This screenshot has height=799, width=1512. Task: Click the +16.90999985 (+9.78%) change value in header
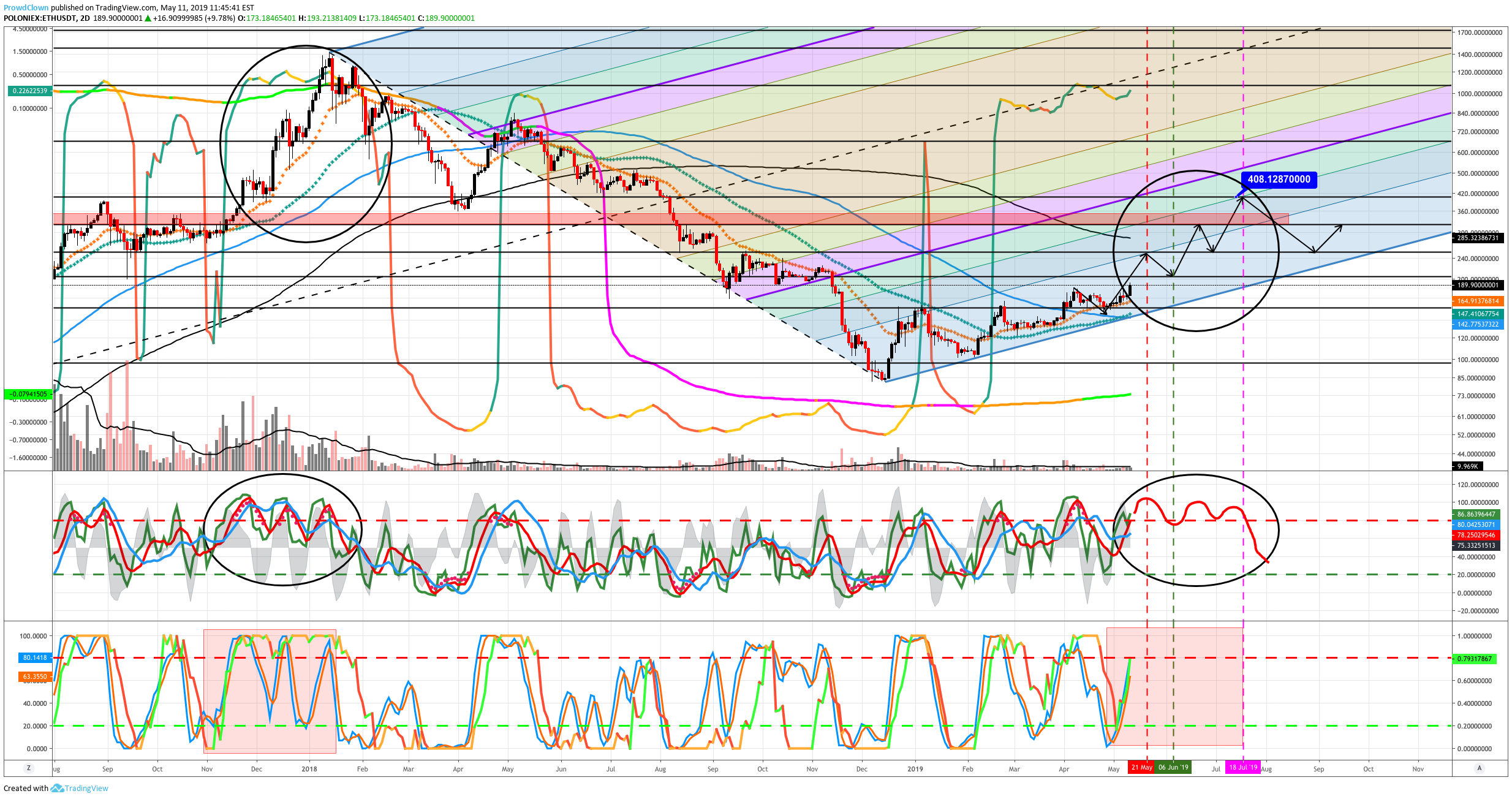pos(194,18)
